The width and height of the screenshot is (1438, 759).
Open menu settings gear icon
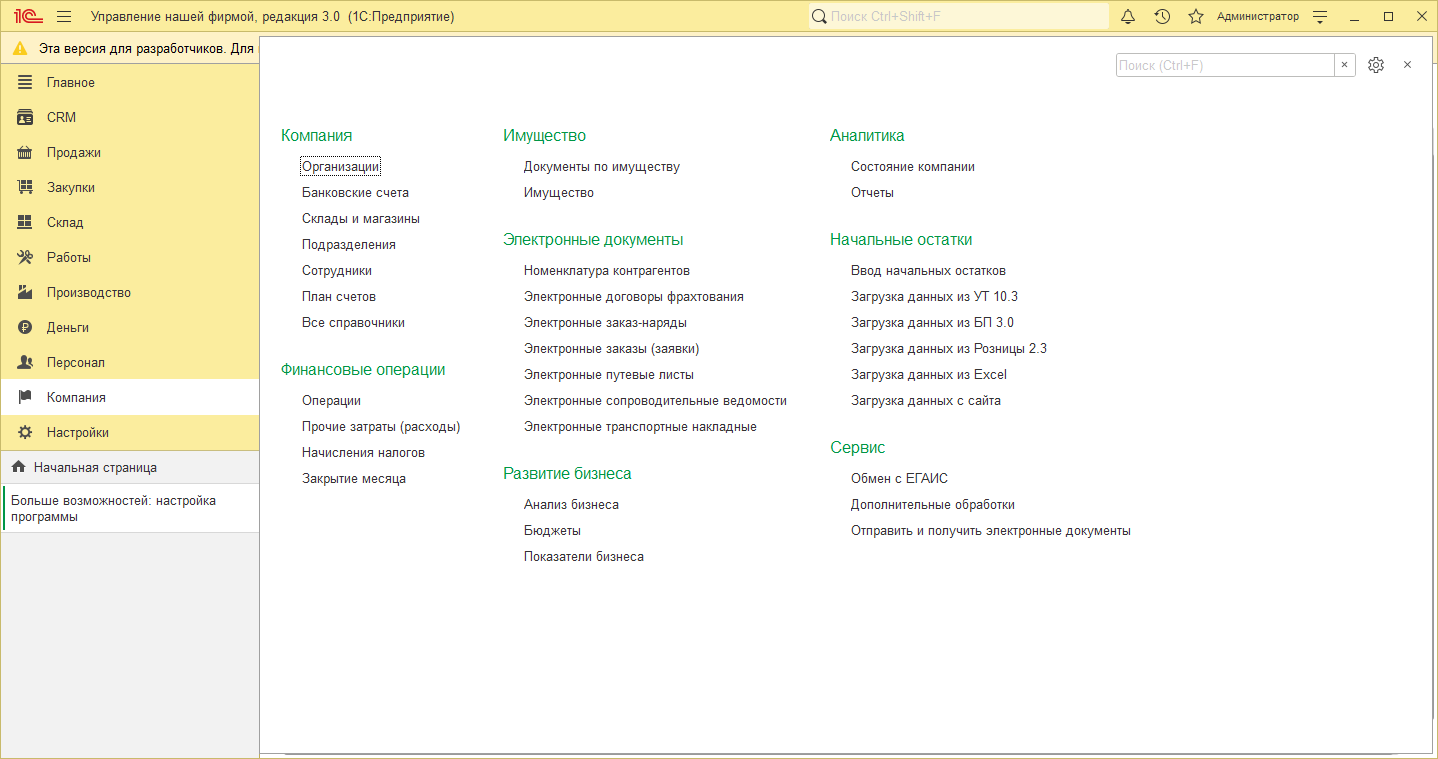coord(1376,65)
